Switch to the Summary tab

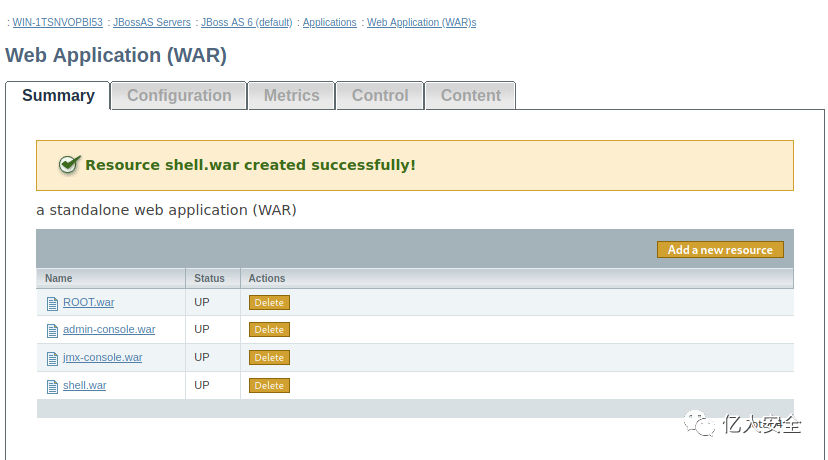tap(58, 96)
